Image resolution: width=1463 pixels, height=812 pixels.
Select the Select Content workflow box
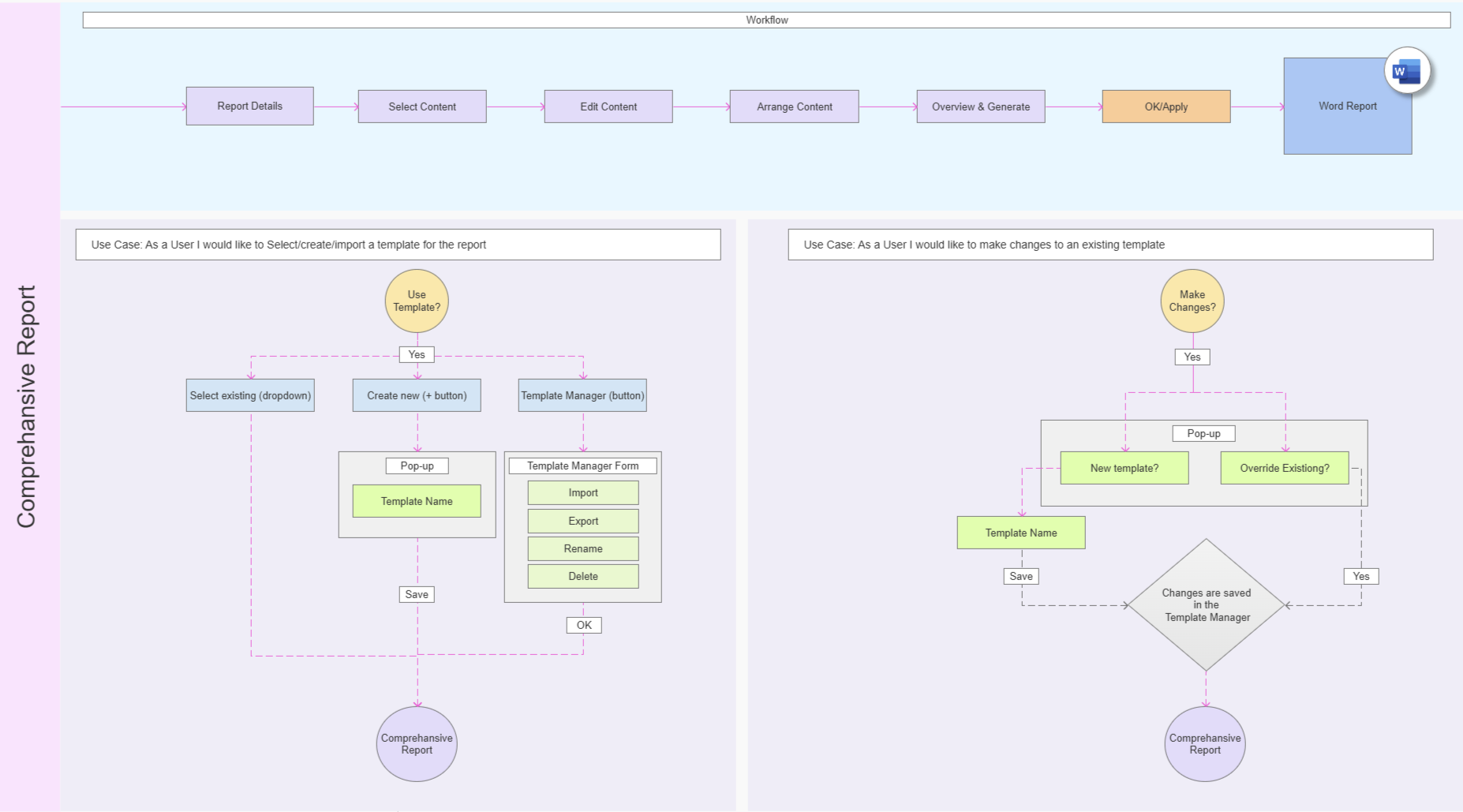pos(422,107)
